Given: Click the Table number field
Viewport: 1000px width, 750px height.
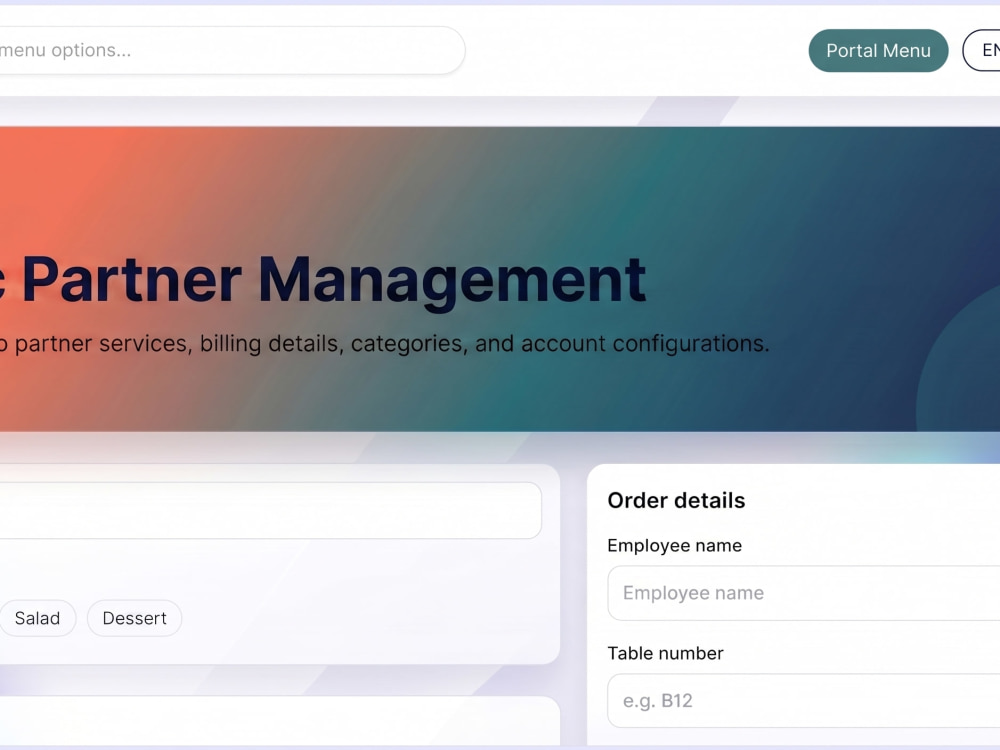Looking at the screenshot, I should pyautogui.click(x=804, y=701).
